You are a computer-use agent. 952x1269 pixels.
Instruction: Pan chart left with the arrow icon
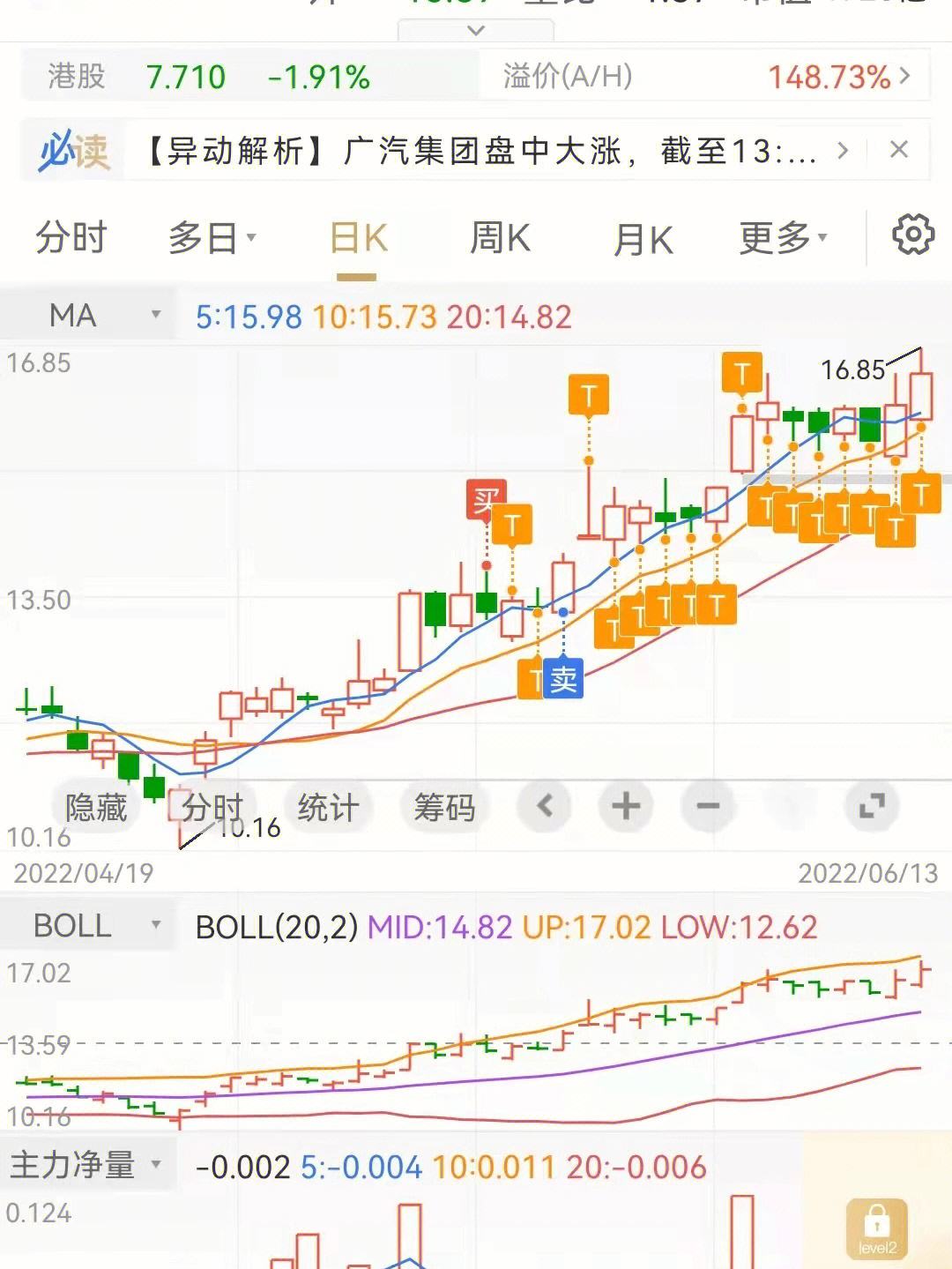coord(544,806)
